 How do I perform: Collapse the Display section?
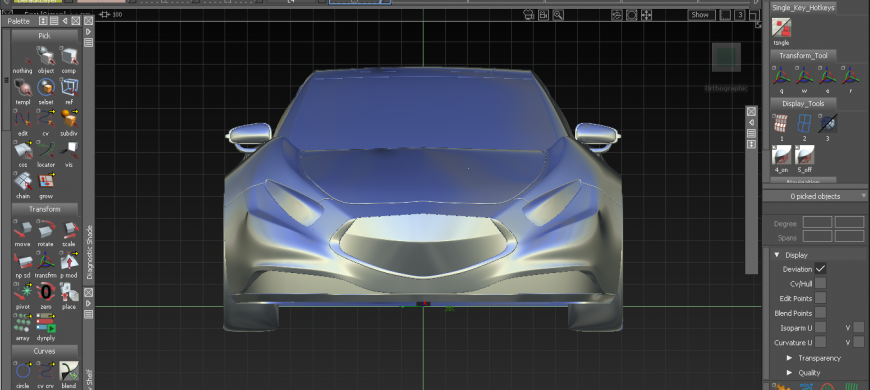[x=777, y=255]
